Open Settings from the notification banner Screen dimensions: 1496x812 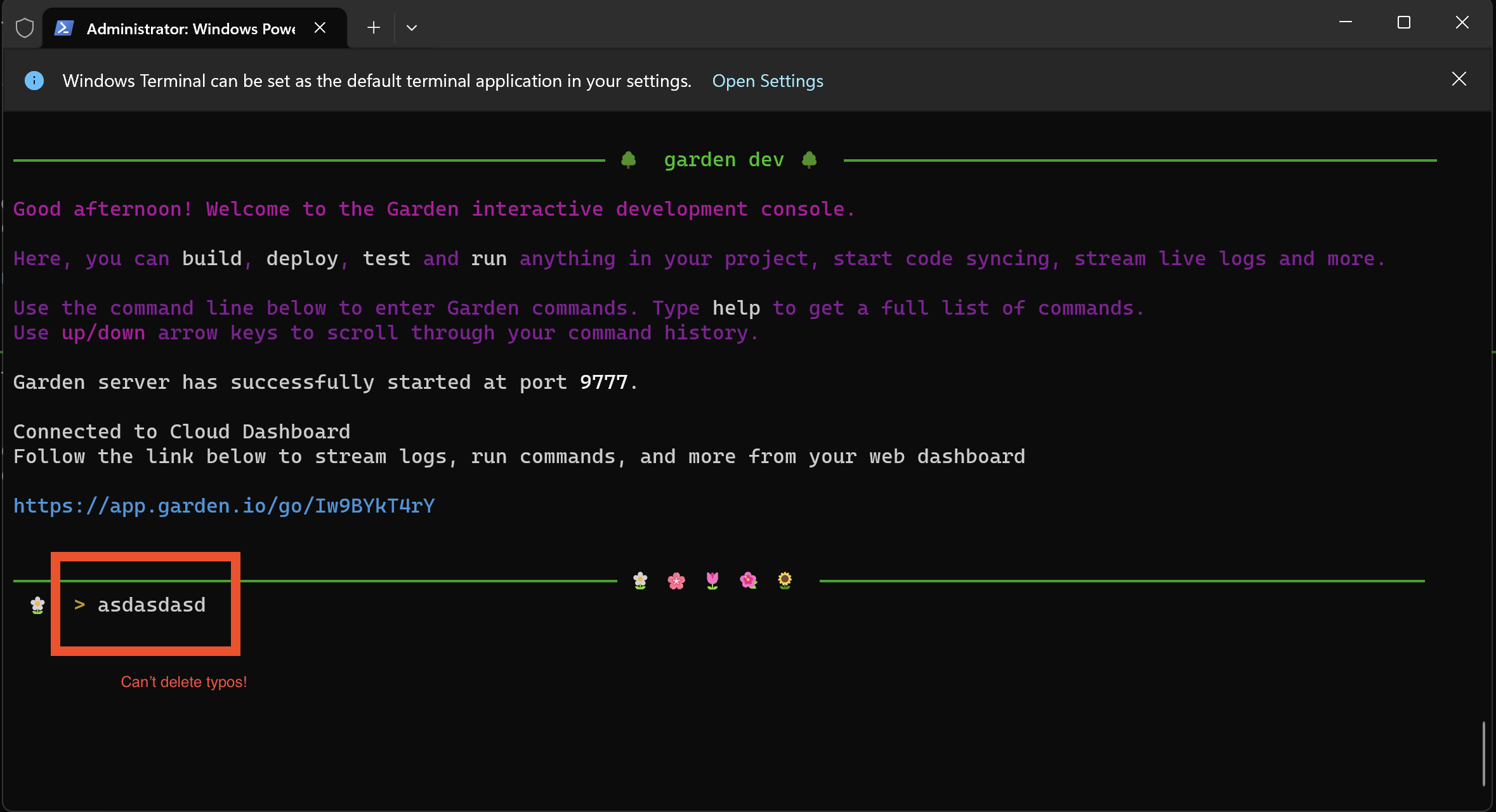click(x=768, y=81)
